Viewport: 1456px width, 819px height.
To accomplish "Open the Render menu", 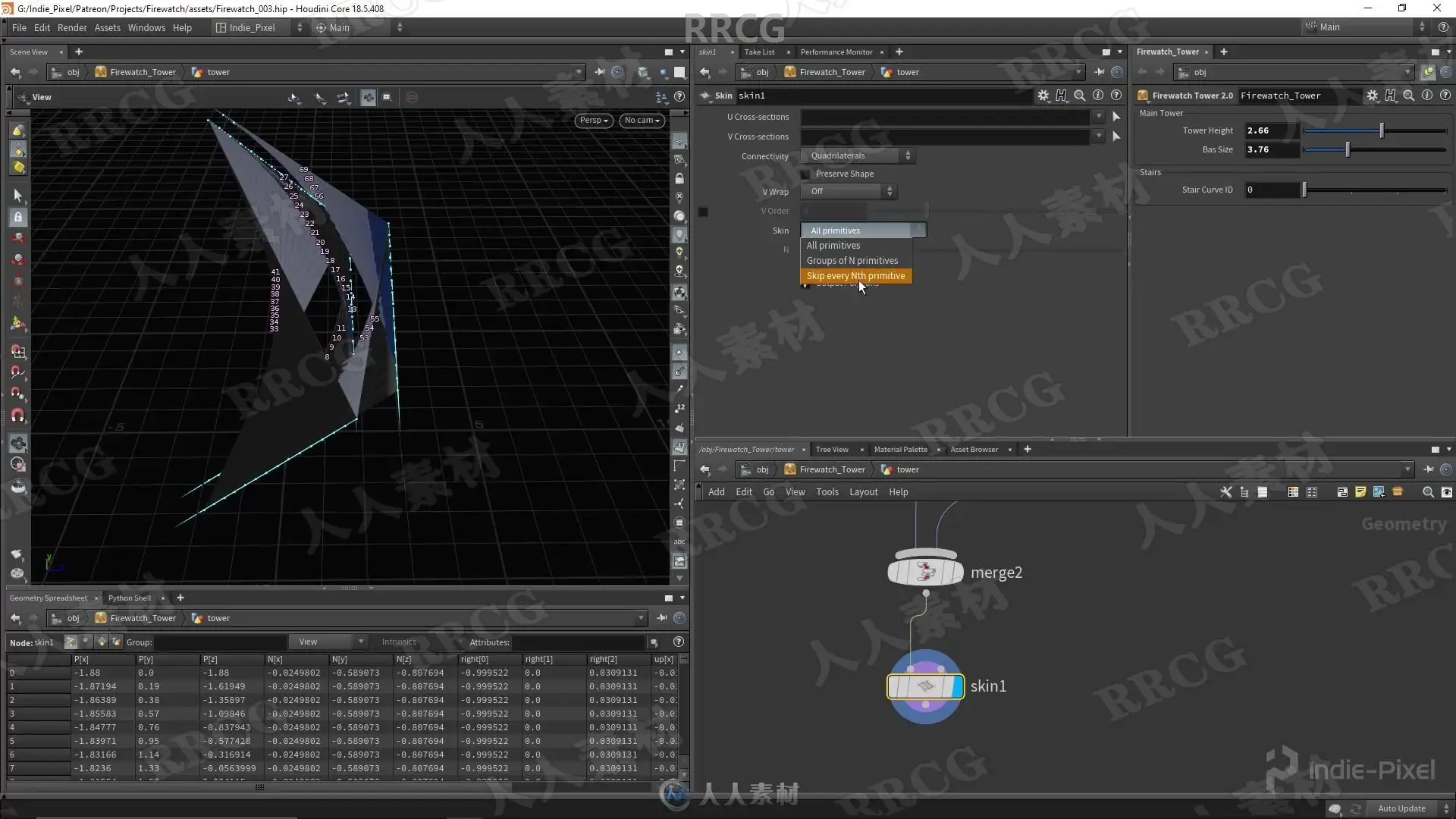I will (x=72, y=28).
